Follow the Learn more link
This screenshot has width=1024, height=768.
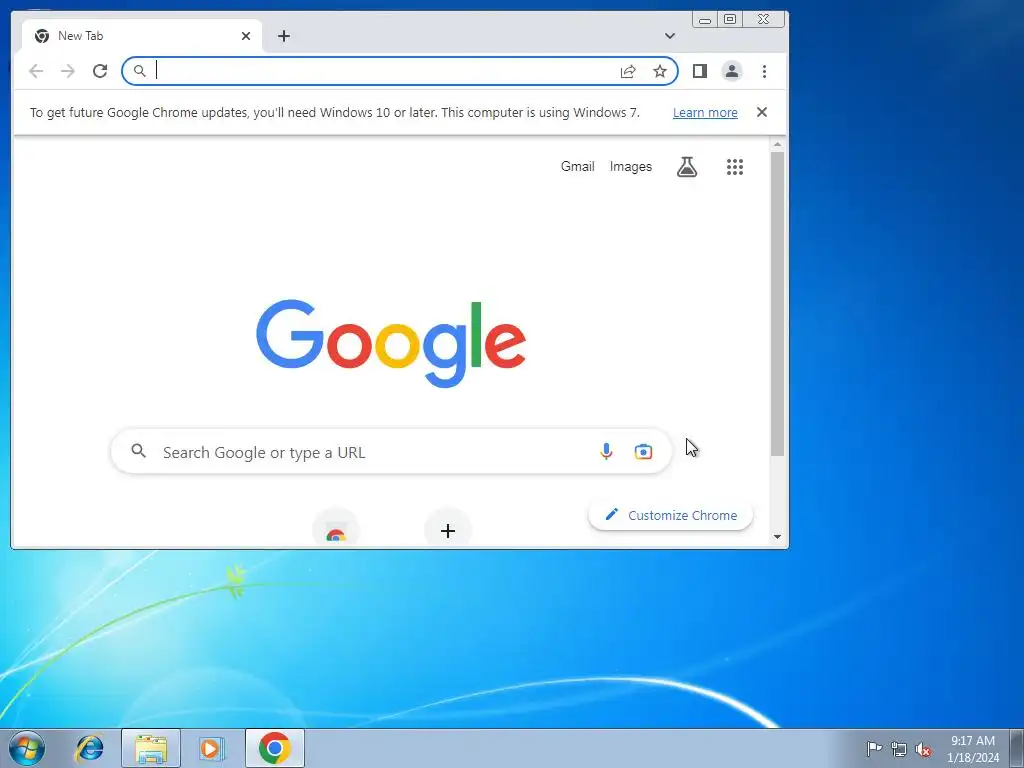pyautogui.click(x=705, y=112)
